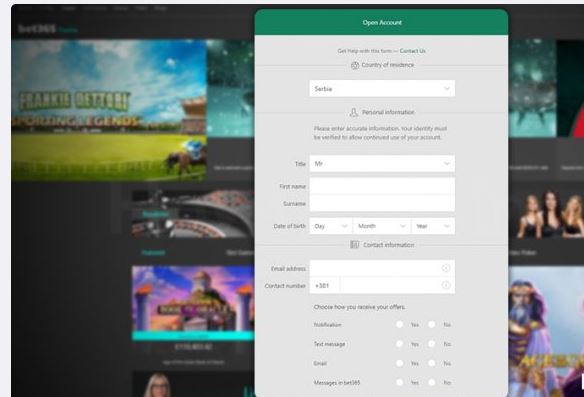The image size is (584, 397).
Task: Open the Month dropdown for date of birth
Action: point(382,226)
